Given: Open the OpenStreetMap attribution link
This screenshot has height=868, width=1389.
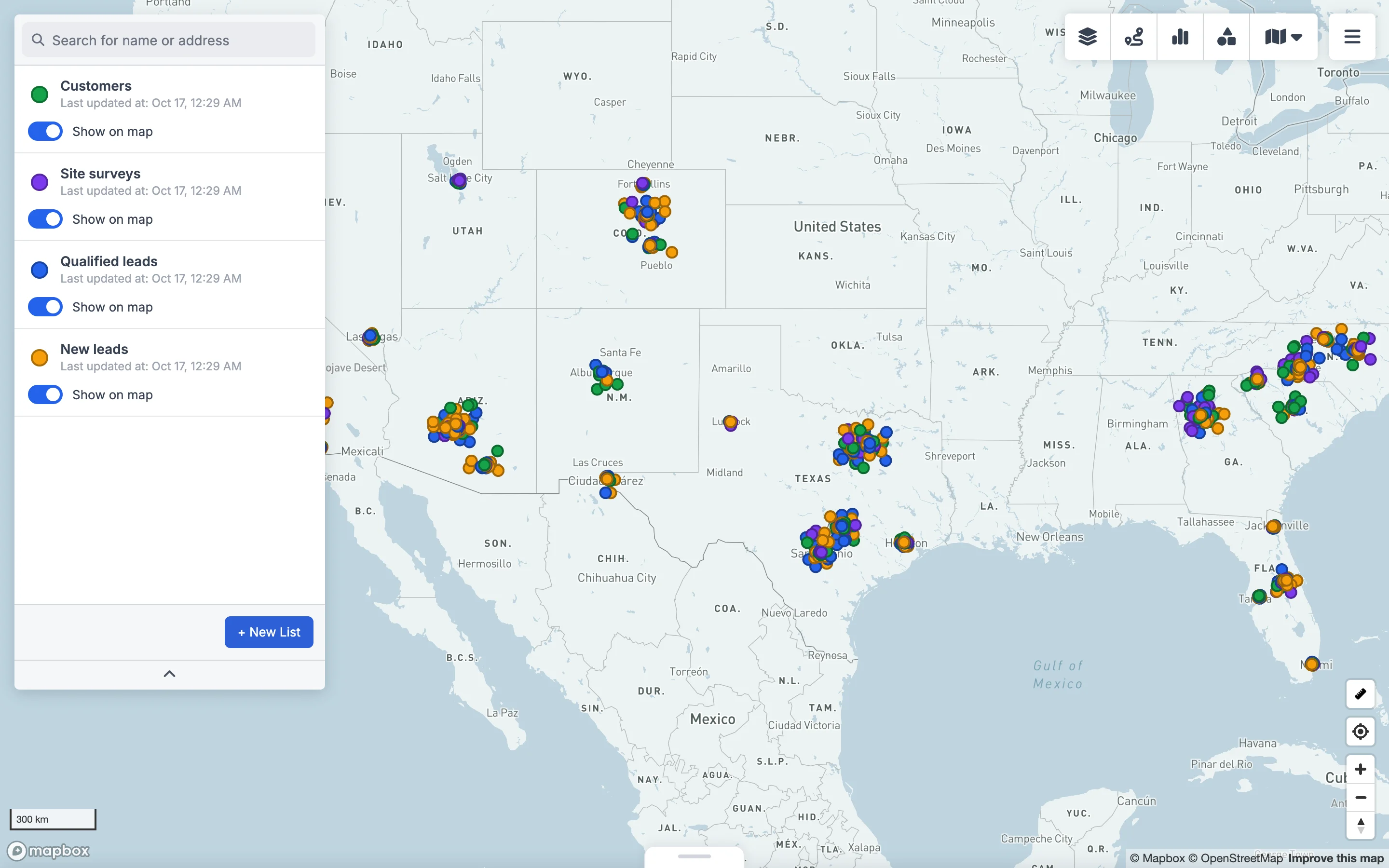Looking at the screenshot, I should point(1235,858).
